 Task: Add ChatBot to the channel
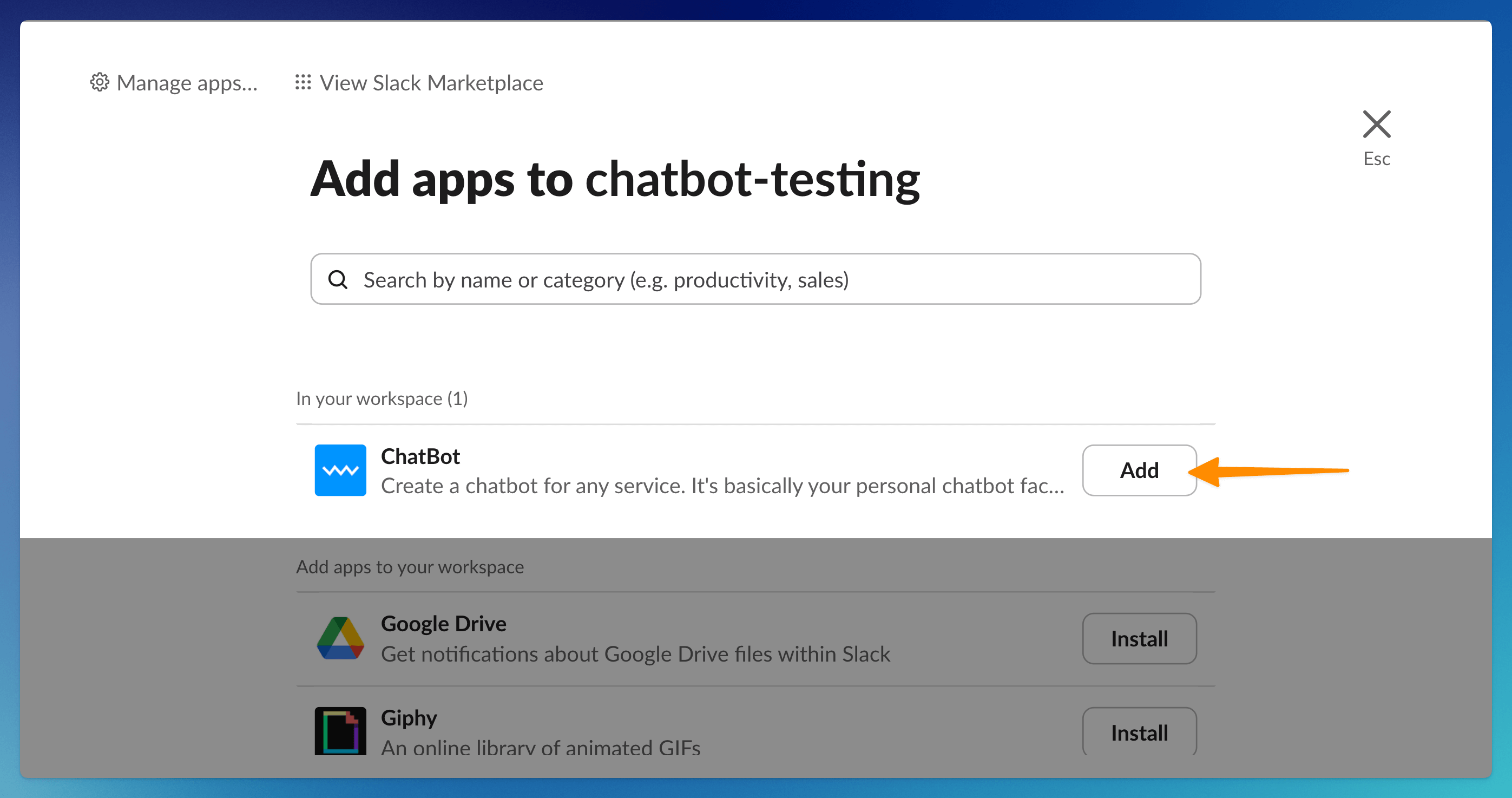point(1139,470)
